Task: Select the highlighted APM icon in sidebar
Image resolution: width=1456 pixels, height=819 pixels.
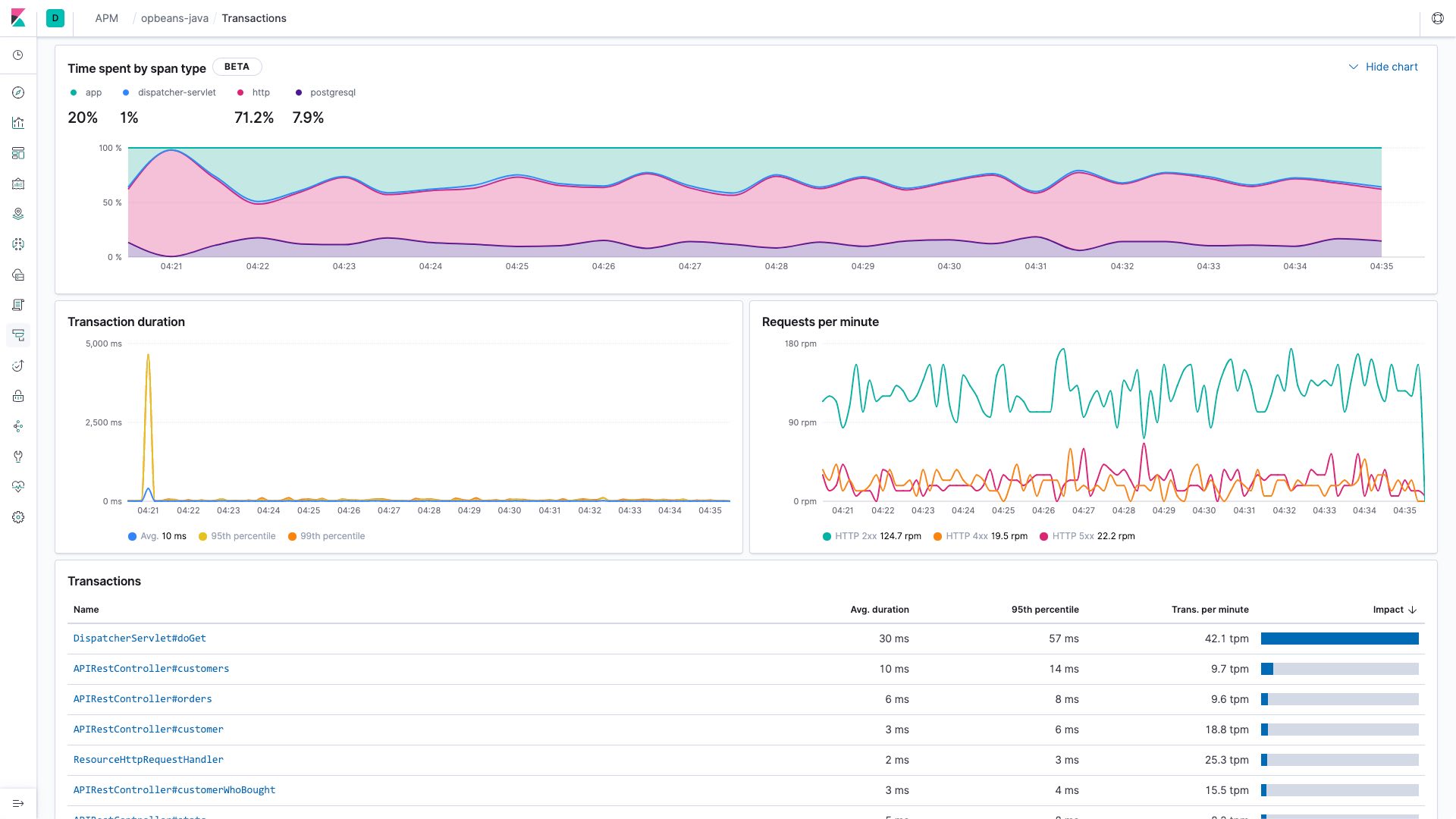Action: click(x=18, y=335)
